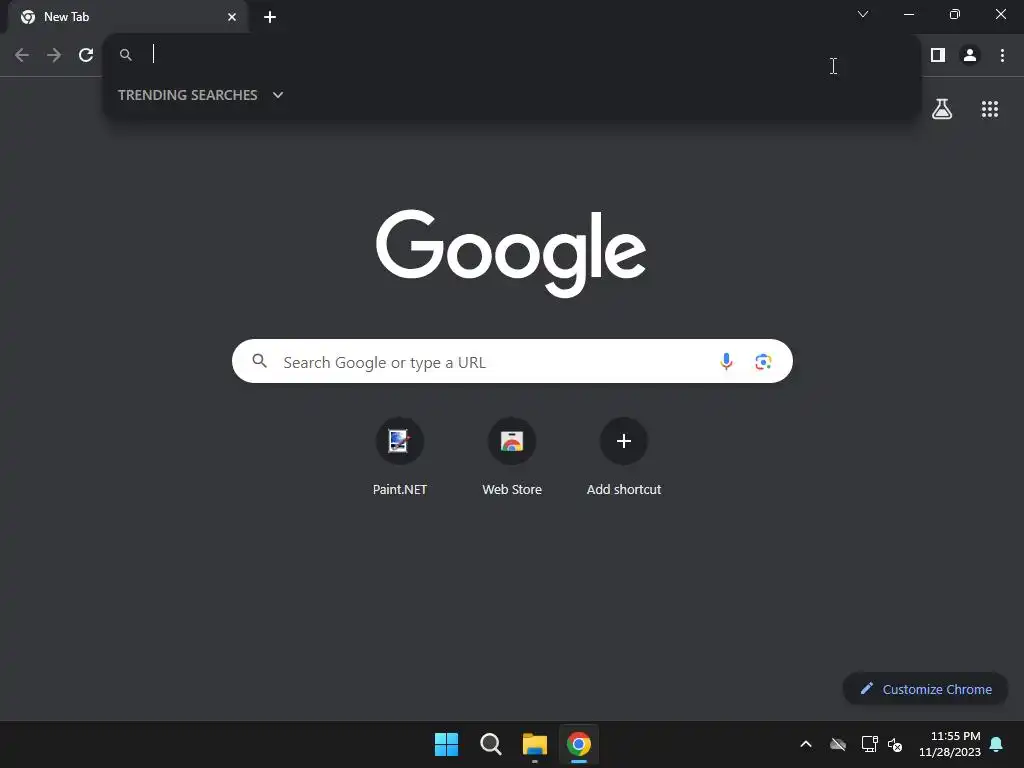Restore down the Chrome window

[x=955, y=14]
